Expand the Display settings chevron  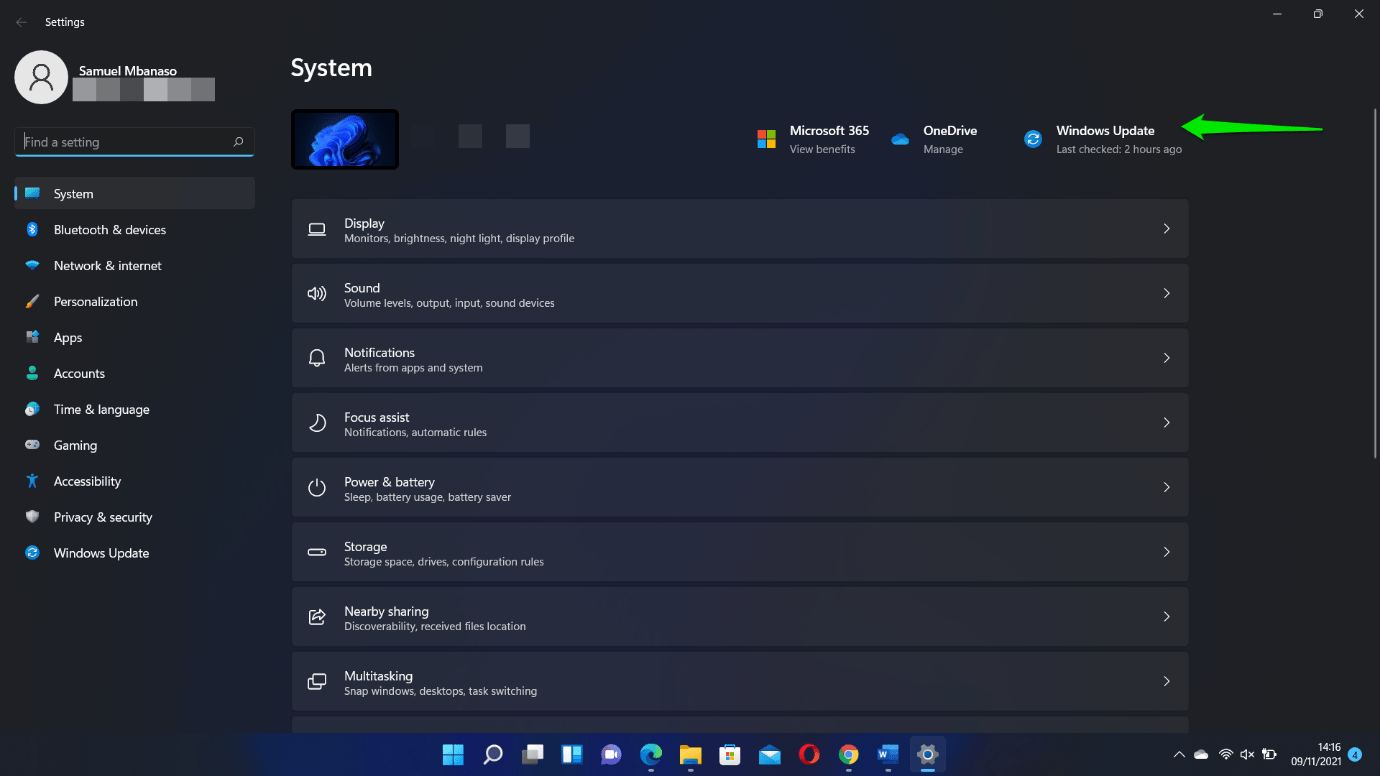point(1166,229)
